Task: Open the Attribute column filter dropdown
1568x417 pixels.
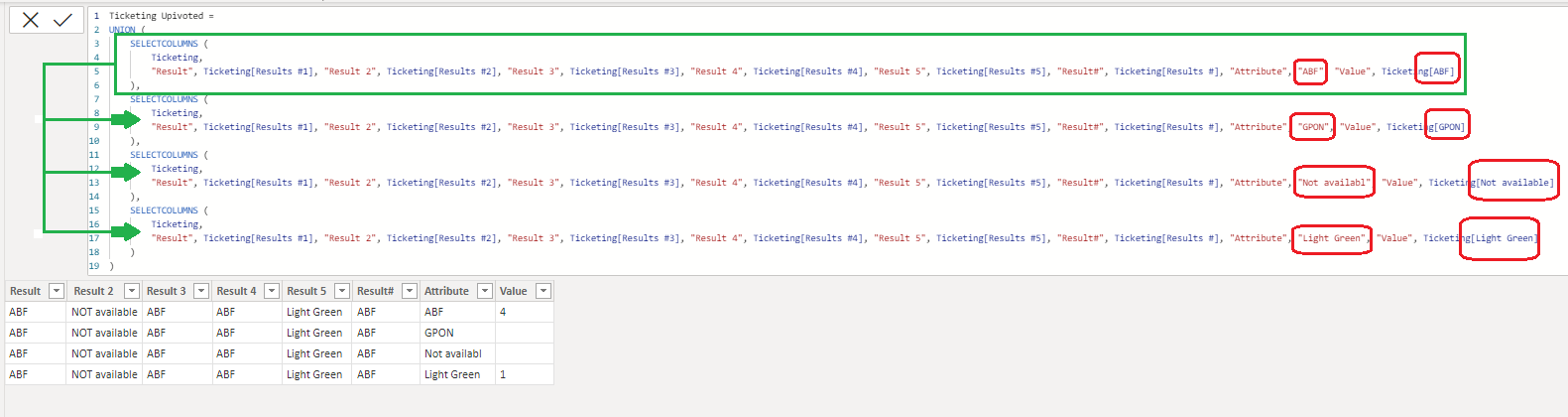Action: (485, 291)
